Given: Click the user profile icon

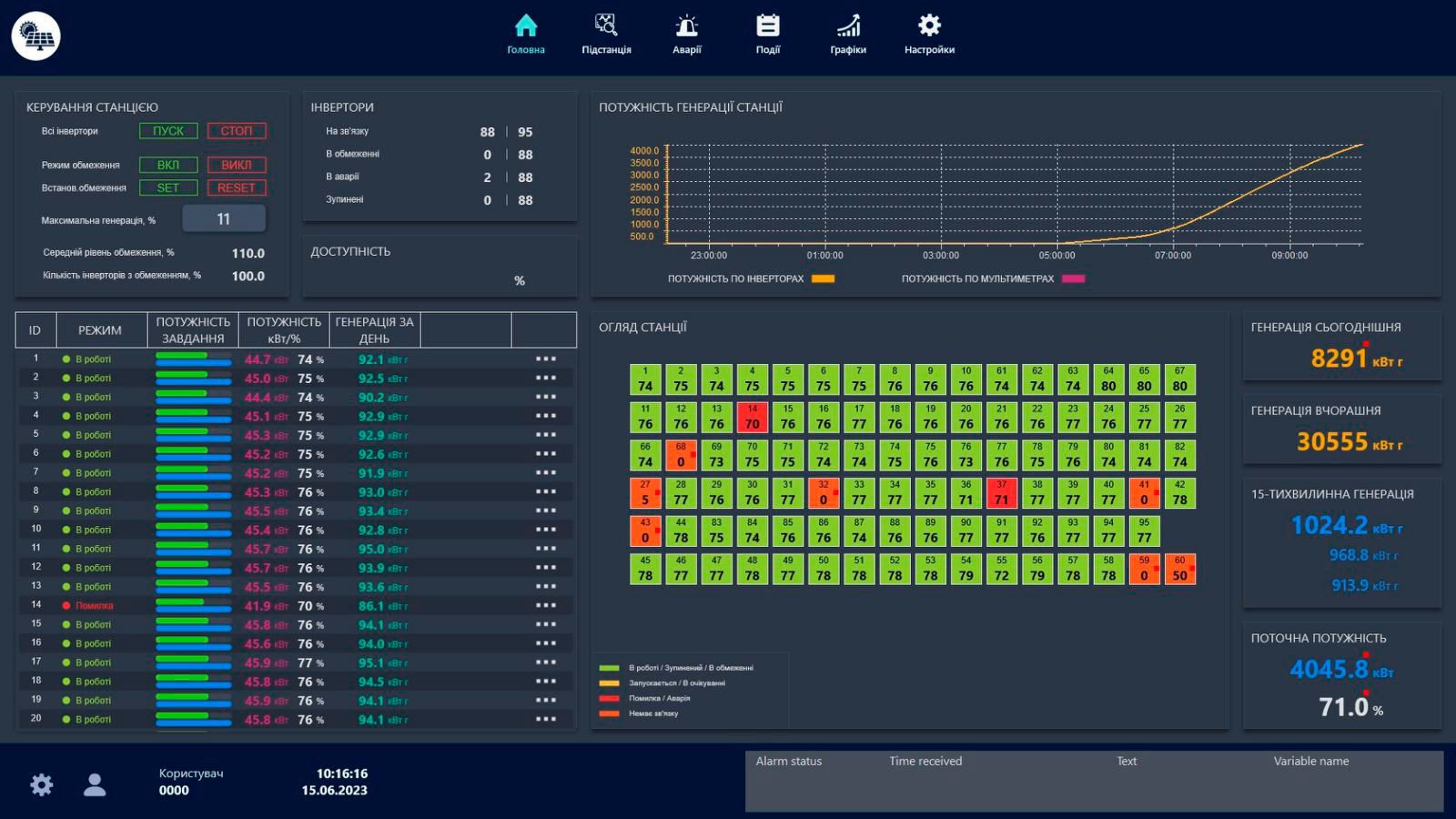Looking at the screenshot, I should (x=95, y=784).
